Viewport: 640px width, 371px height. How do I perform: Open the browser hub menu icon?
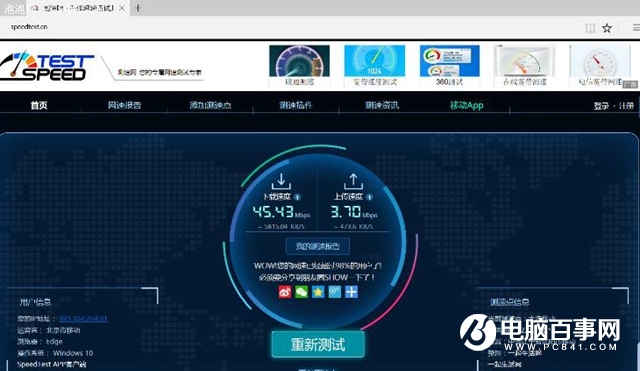click(636, 28)
